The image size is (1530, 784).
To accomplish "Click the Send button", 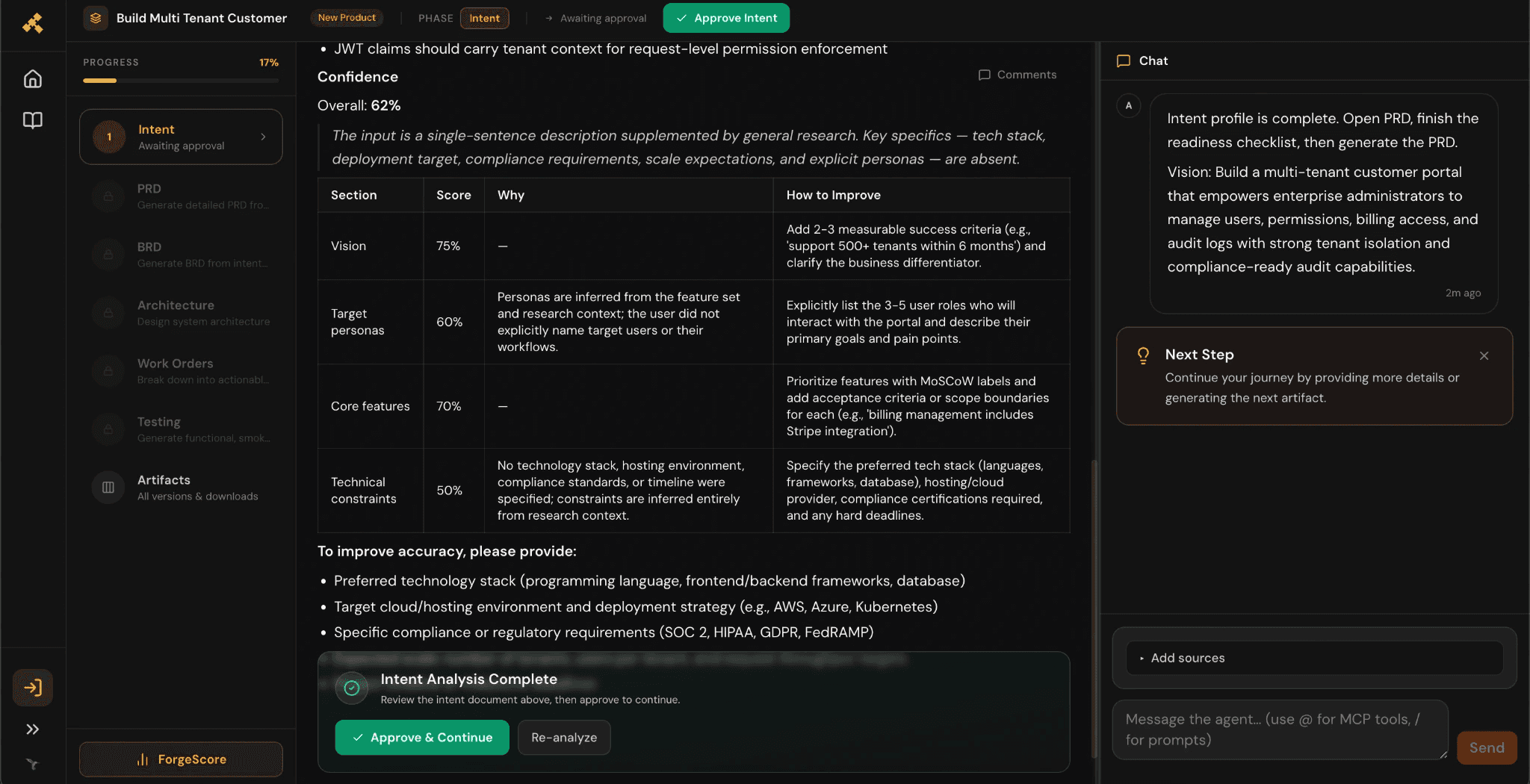I will [1487, 747].
